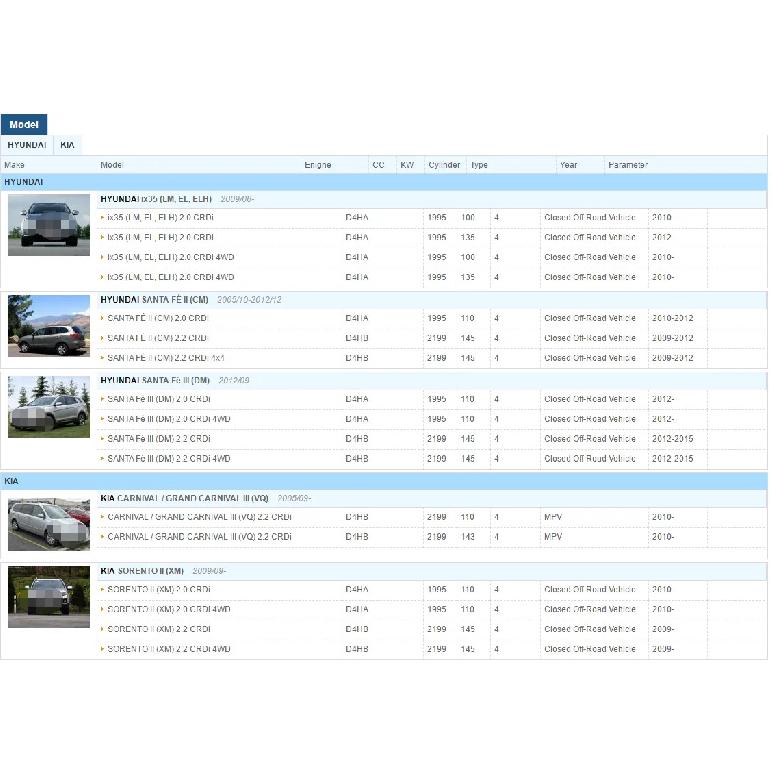Click the Kia Sorento II (XM) thumbnail
774x774 pixels.
49,597
